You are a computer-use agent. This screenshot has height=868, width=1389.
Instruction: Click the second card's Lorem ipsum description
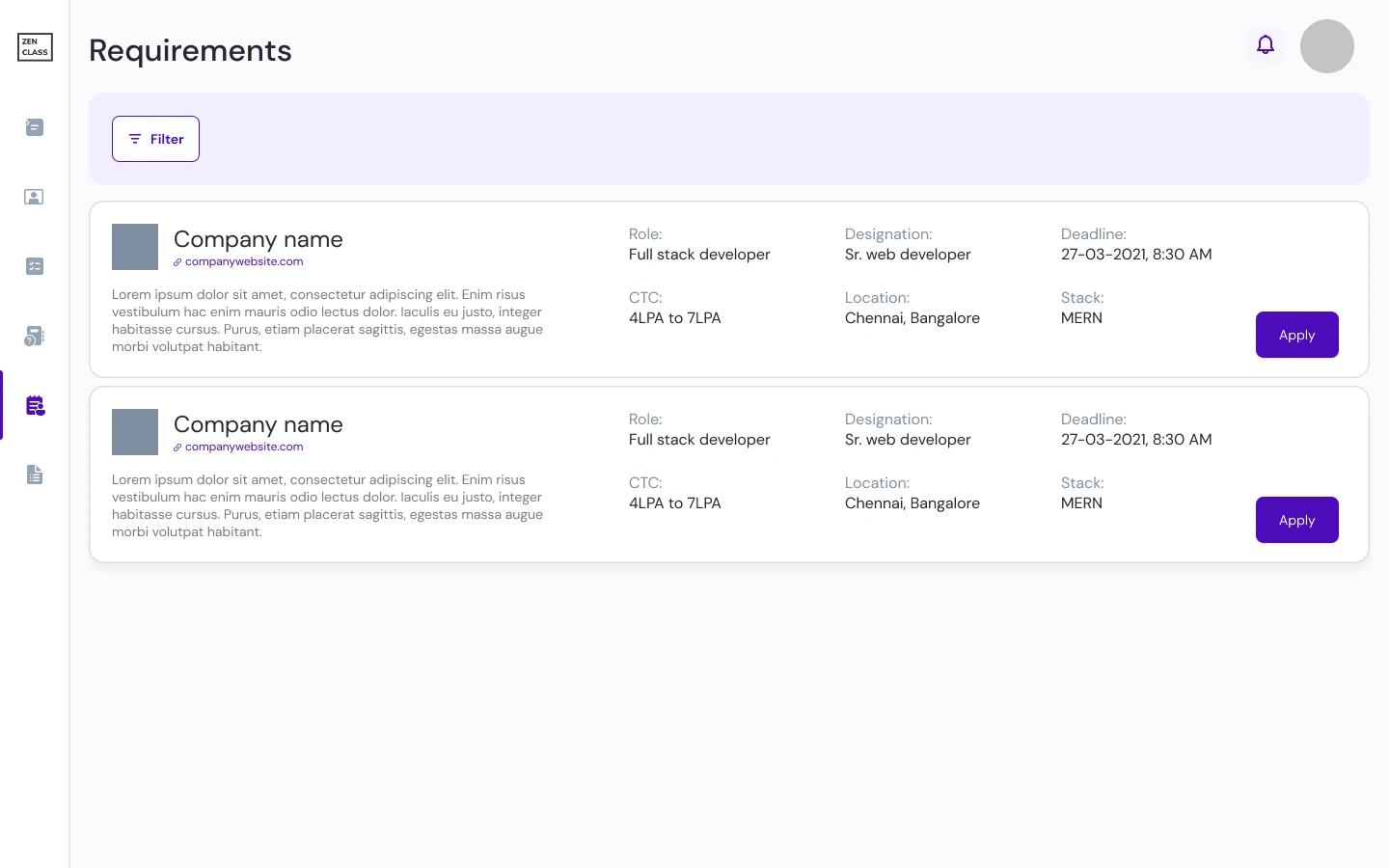327,505
